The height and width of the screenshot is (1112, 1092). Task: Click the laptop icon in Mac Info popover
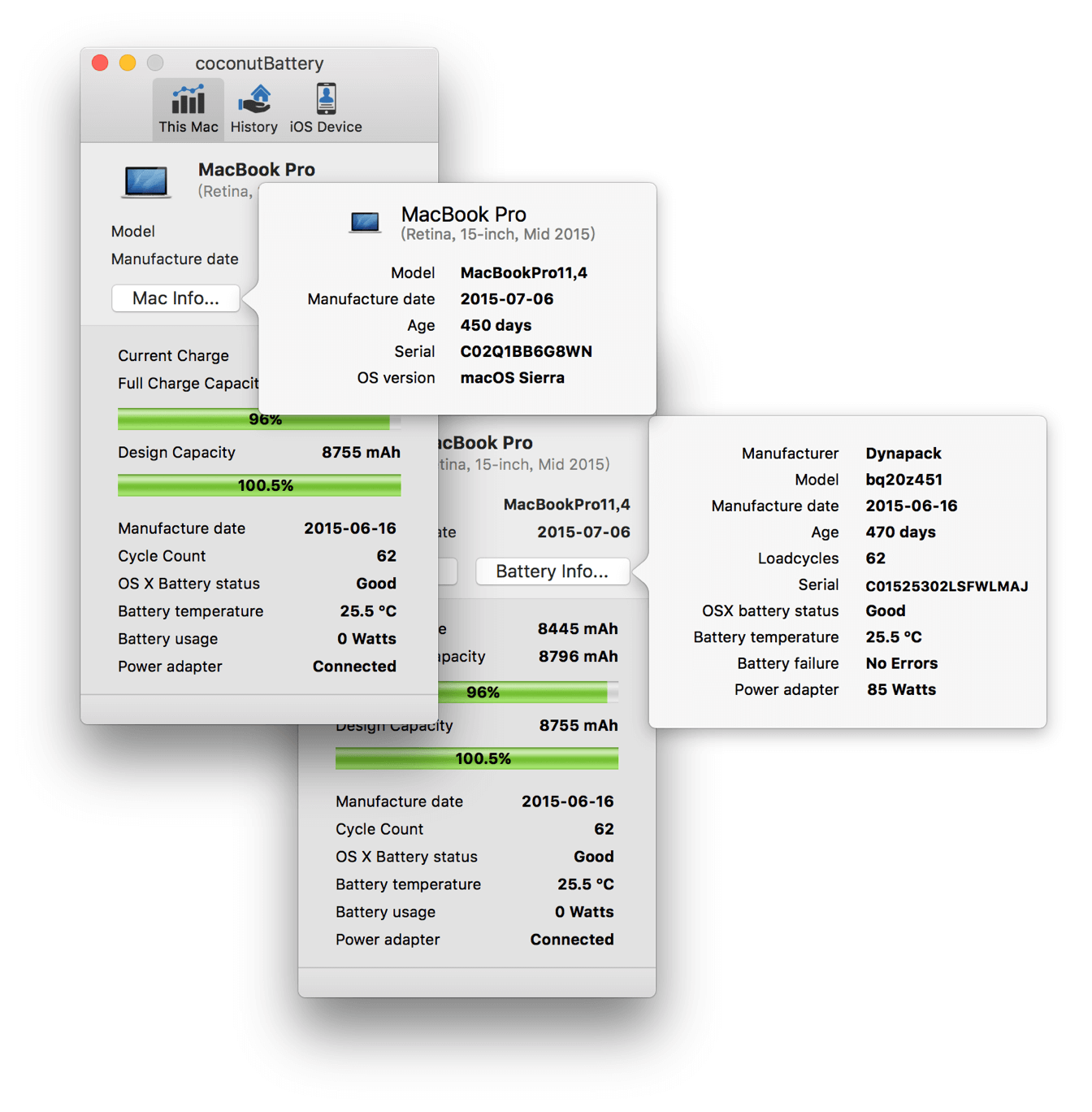[365, 223]
